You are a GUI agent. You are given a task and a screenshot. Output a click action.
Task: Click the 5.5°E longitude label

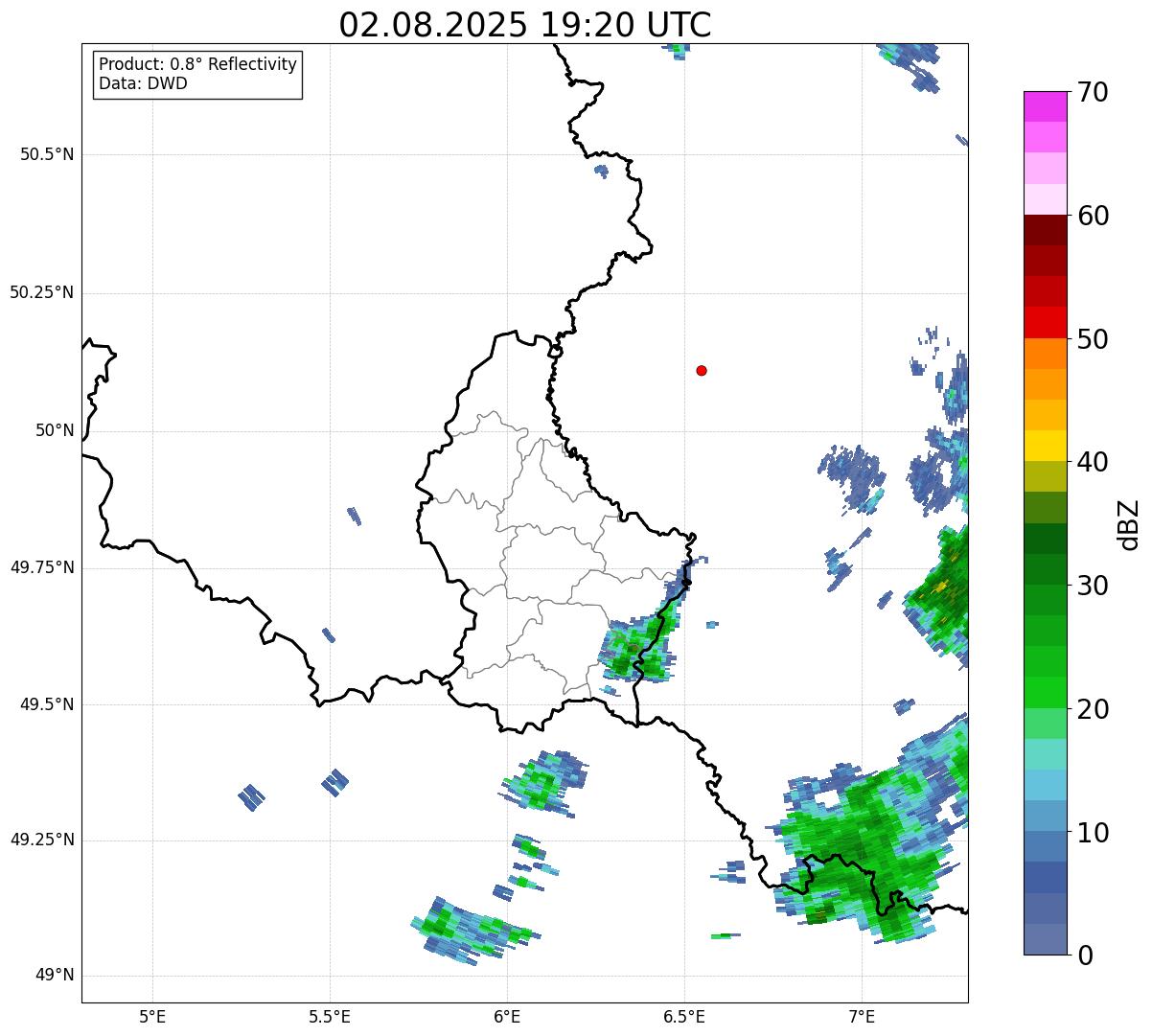coord(330,1016)
